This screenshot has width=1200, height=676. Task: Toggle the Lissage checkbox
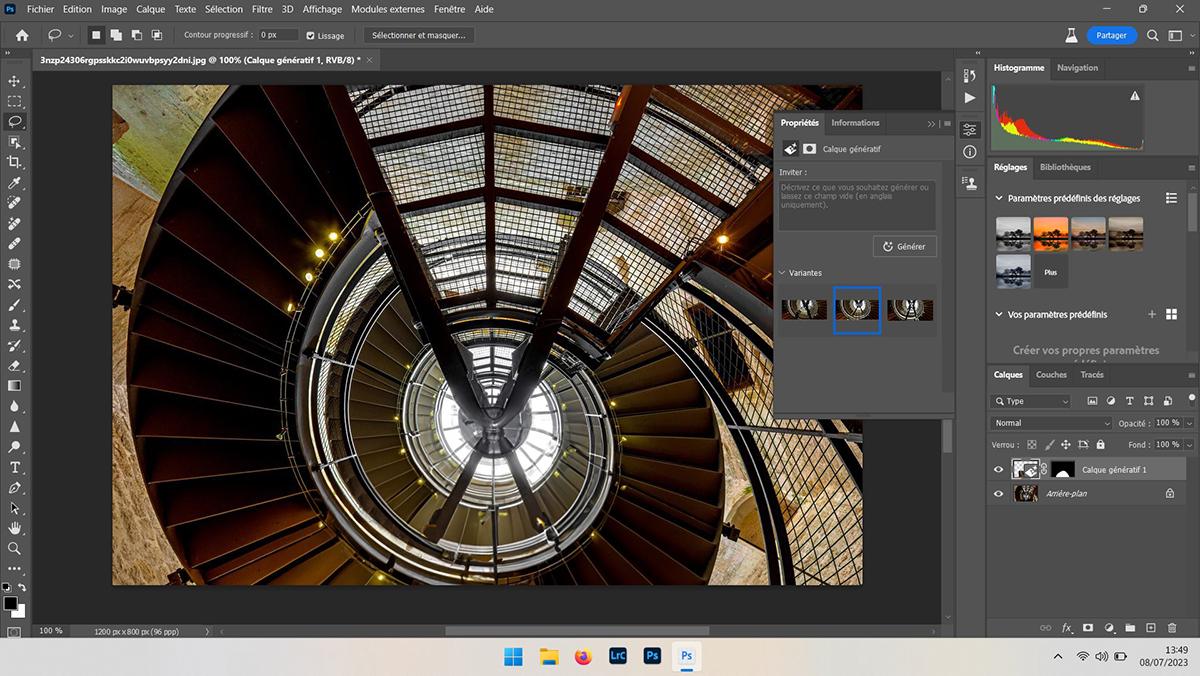(310, 35)
